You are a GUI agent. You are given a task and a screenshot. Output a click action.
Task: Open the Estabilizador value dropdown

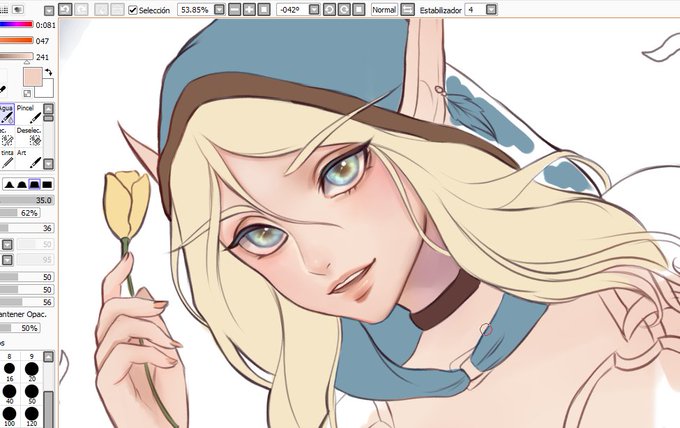tap(491, 10)
